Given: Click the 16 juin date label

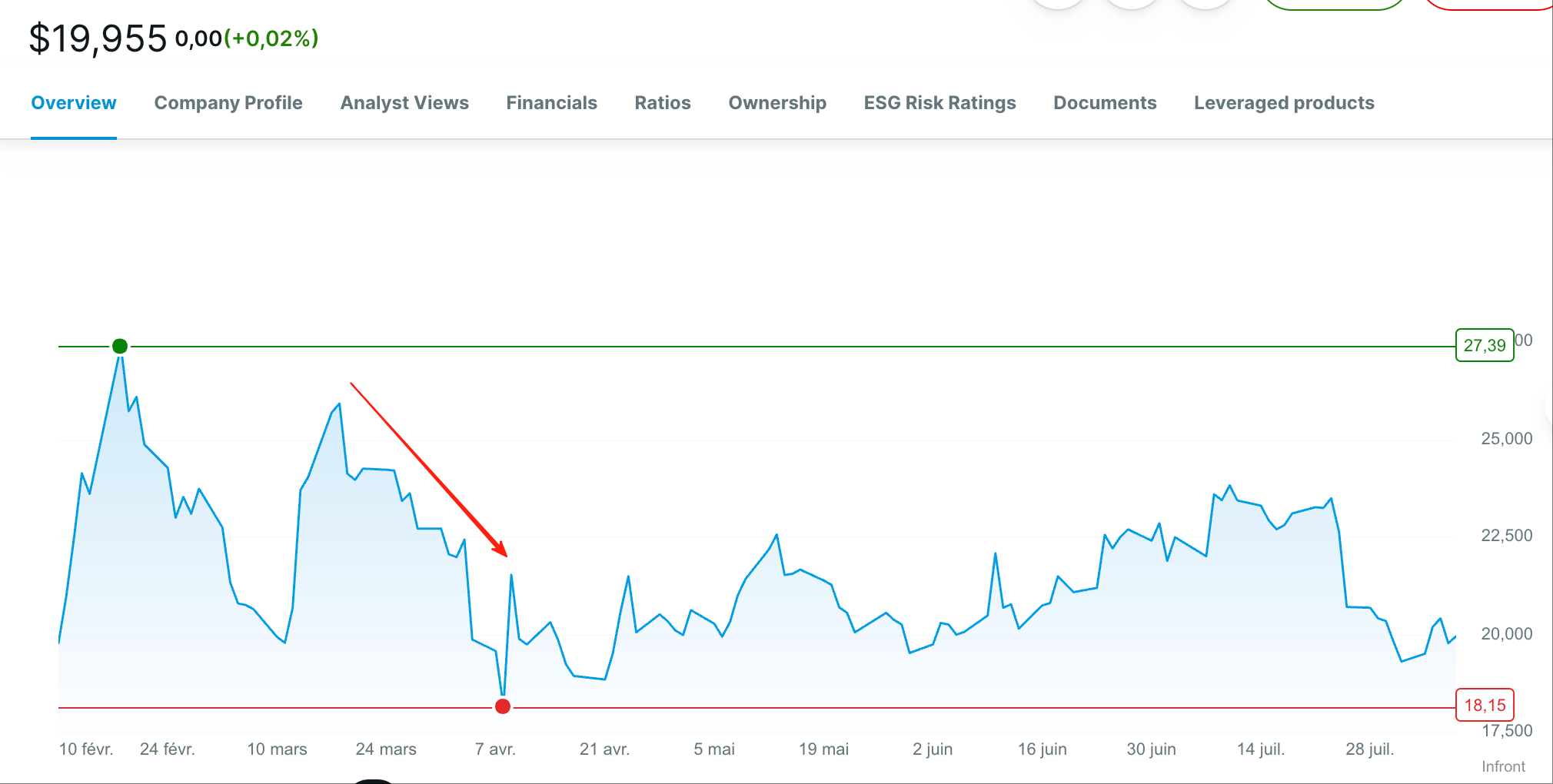Looking at the screenshot, I should tap(1042, 749).
